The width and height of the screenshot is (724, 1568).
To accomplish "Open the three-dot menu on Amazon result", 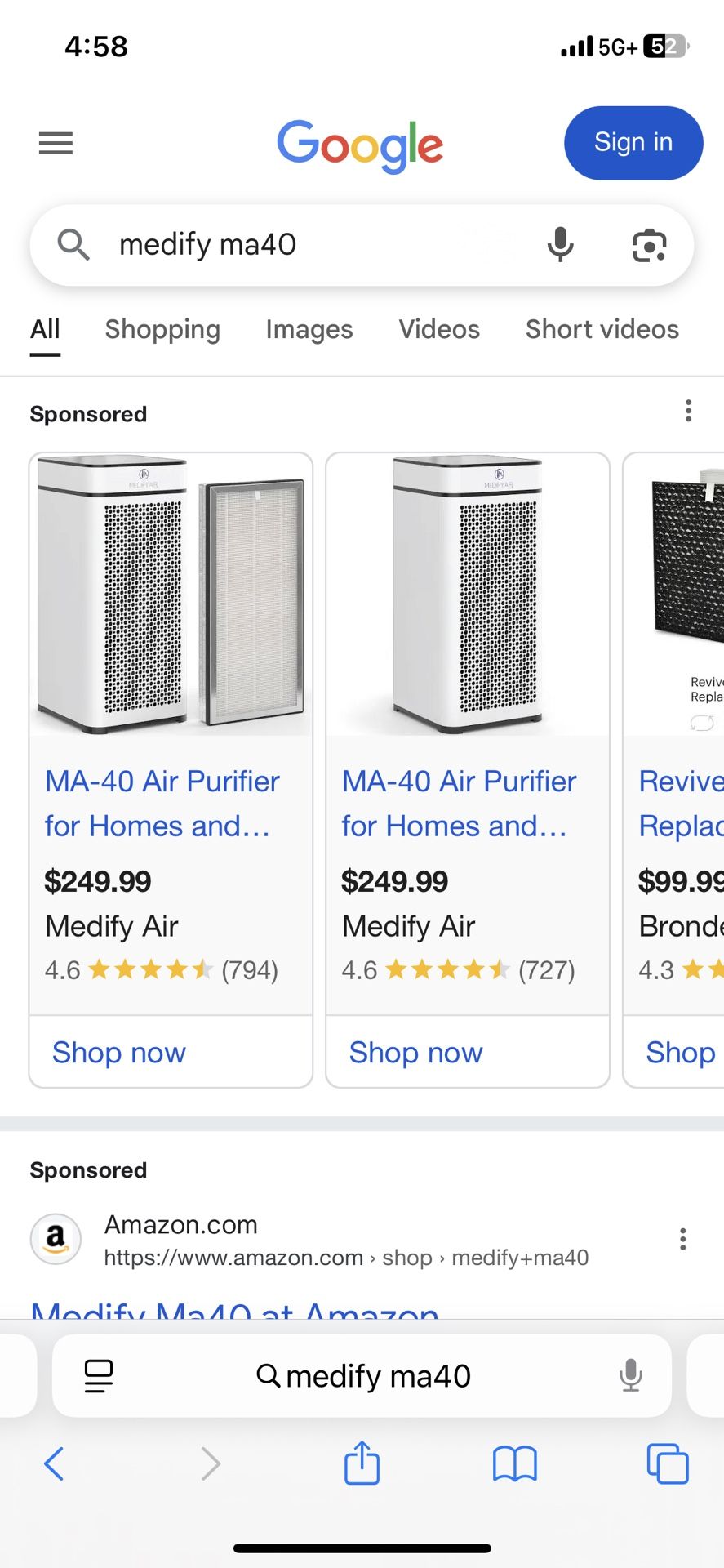I will (682, 1240).
